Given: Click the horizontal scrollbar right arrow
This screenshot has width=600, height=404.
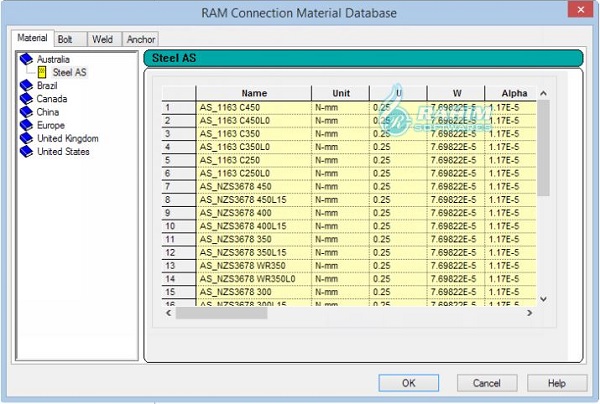Looking at the screenshot, I should point(529,312).
